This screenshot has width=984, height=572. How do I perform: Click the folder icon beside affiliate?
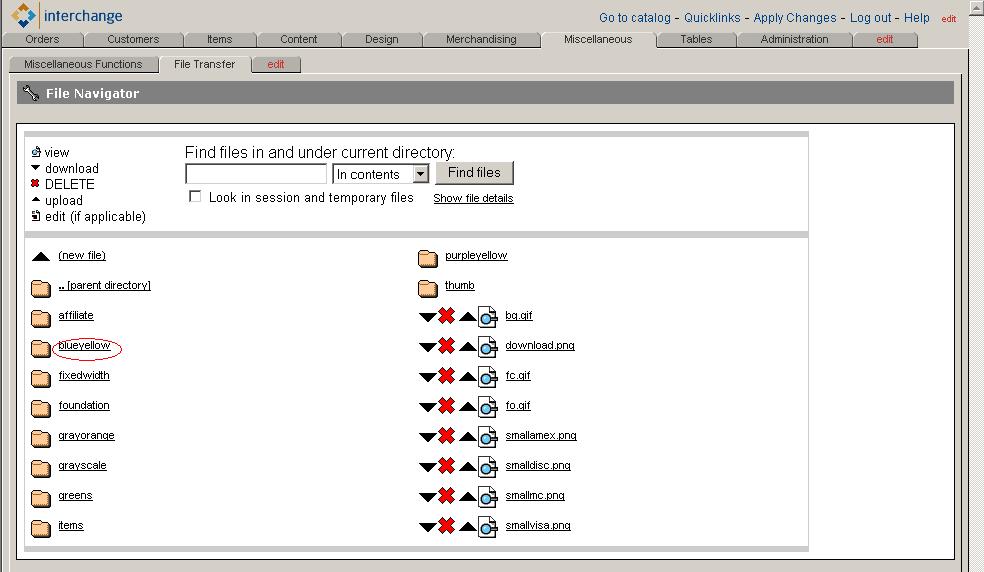(x=41, y=318)
